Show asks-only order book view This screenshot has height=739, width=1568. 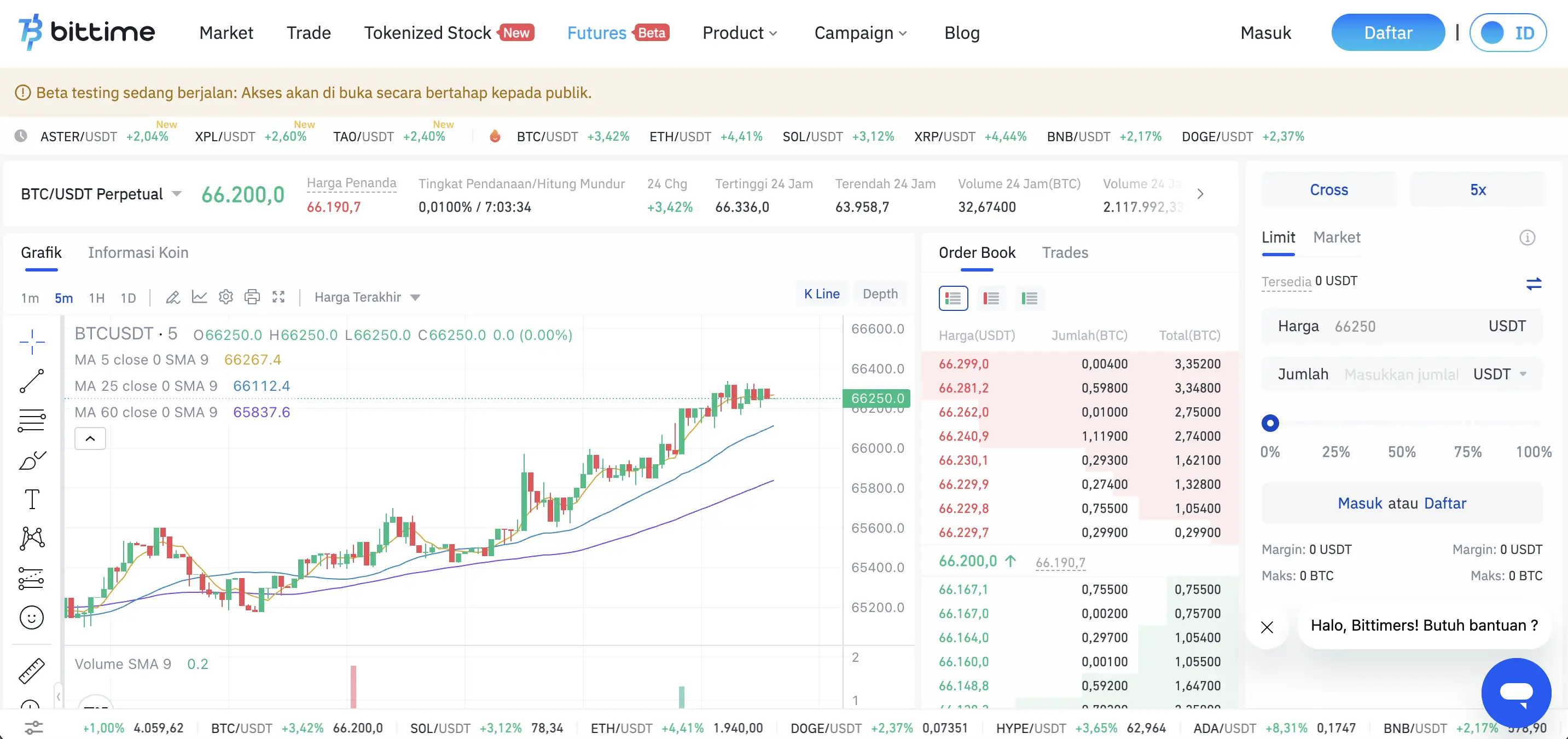pos(991,298)
